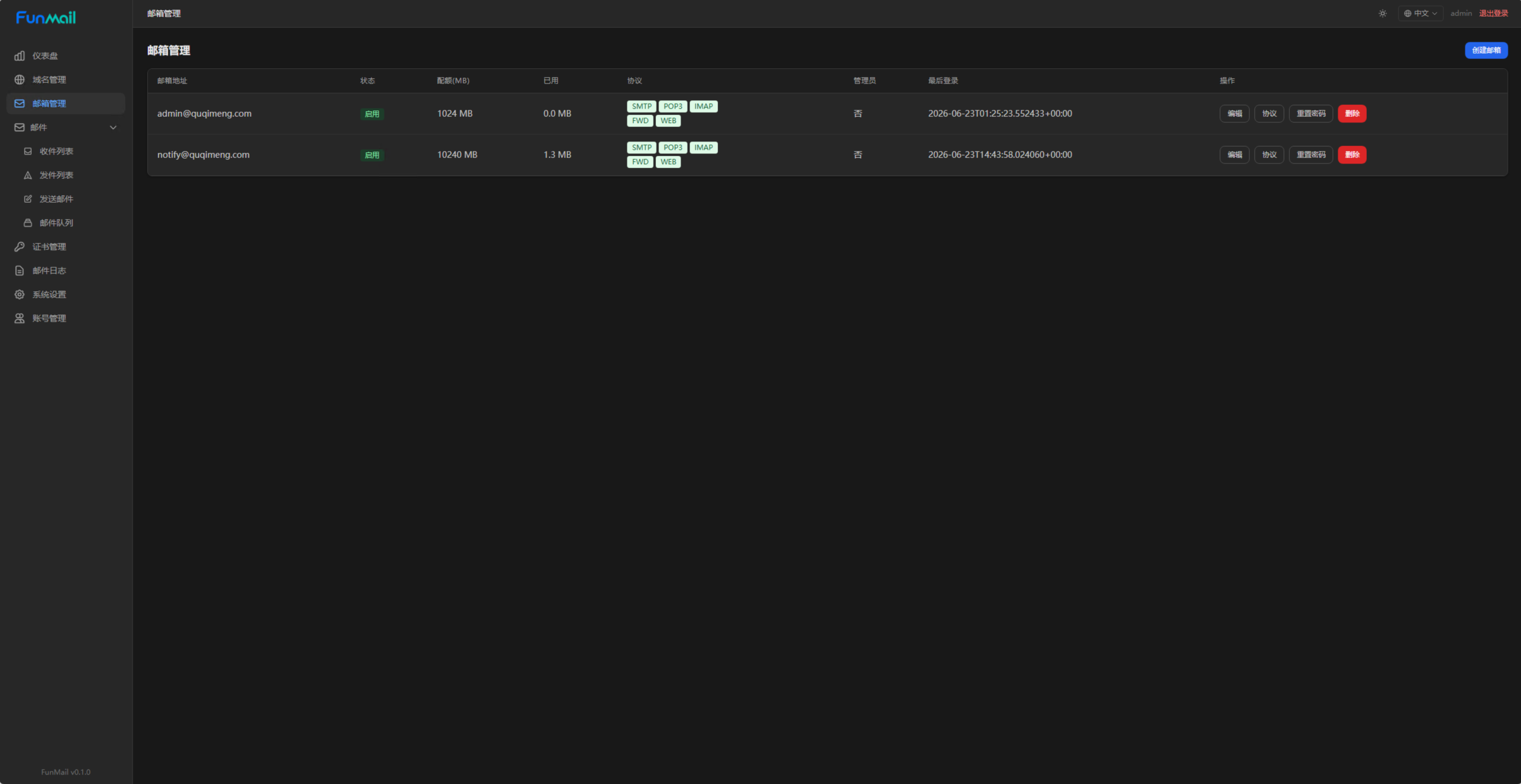Image resolution: width=1521 pixels, height=784 pixels.
Task: Click the account management users icon
Action: [x=20, y=318]
